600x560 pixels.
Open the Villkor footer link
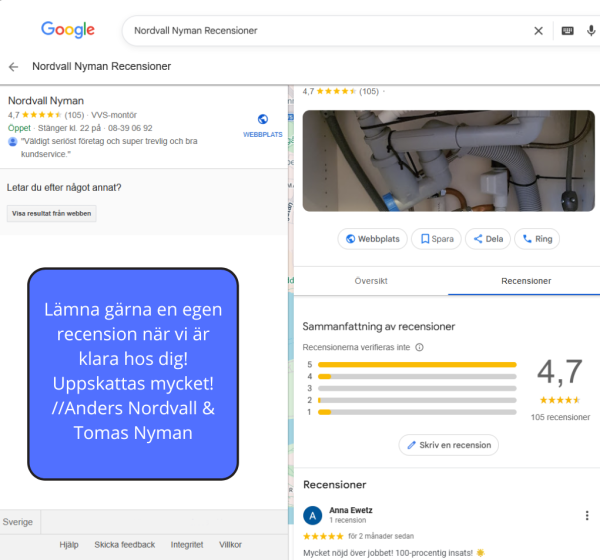coord(230,545)
